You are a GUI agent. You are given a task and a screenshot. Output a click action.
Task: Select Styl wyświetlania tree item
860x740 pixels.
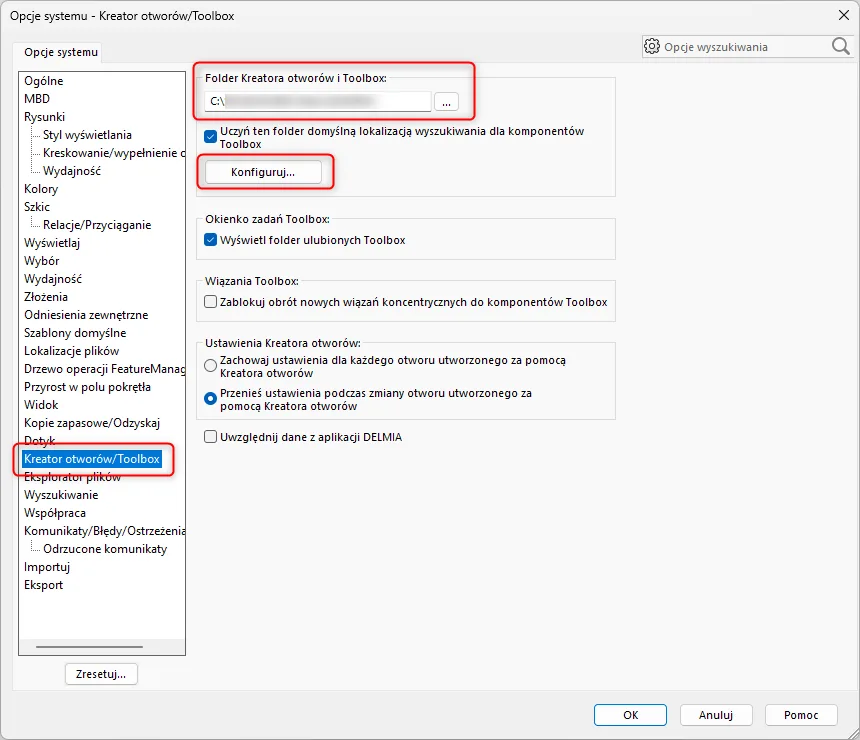click(87, 135)
